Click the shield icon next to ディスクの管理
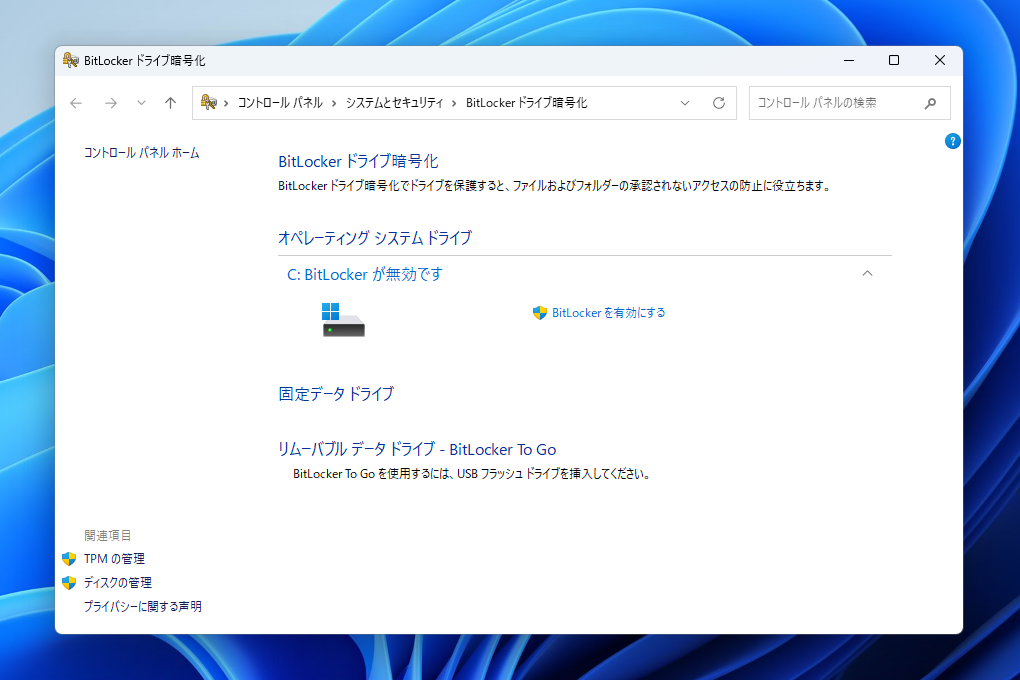The height and width of the screenshot is (680, 1020). [69, 582]
